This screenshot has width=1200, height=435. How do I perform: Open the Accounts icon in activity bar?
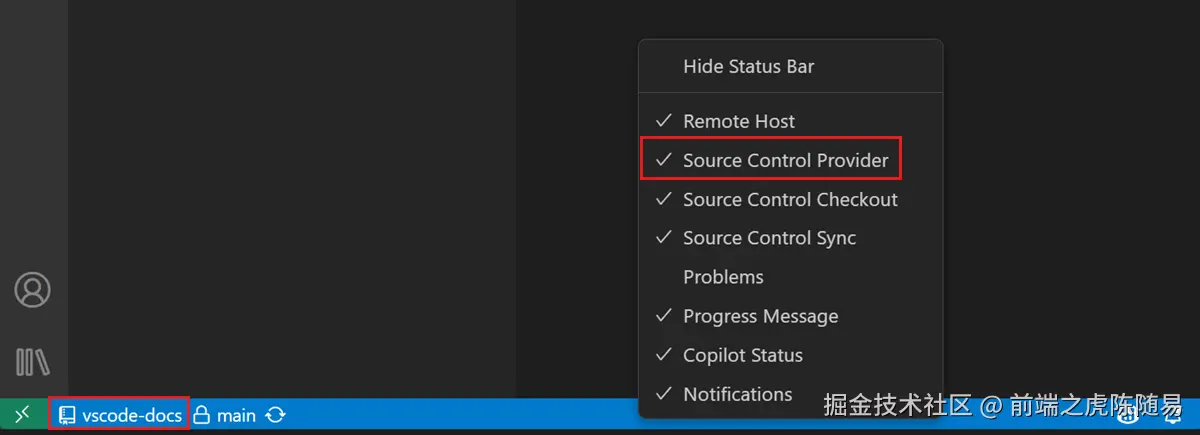coord(33,290)
